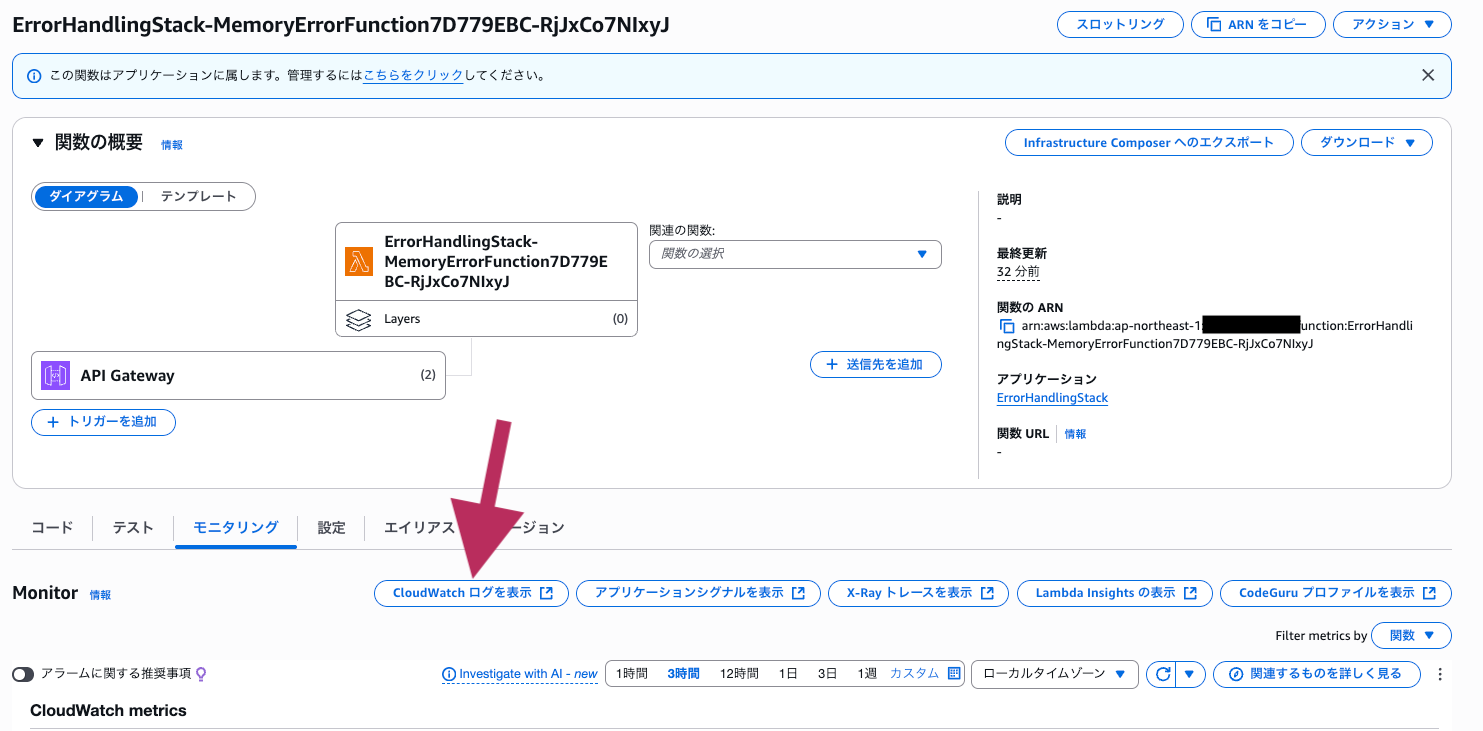Add a trigger with トリガーを追加
Screen dimensions: 1483x731
[x=103, y=422]
